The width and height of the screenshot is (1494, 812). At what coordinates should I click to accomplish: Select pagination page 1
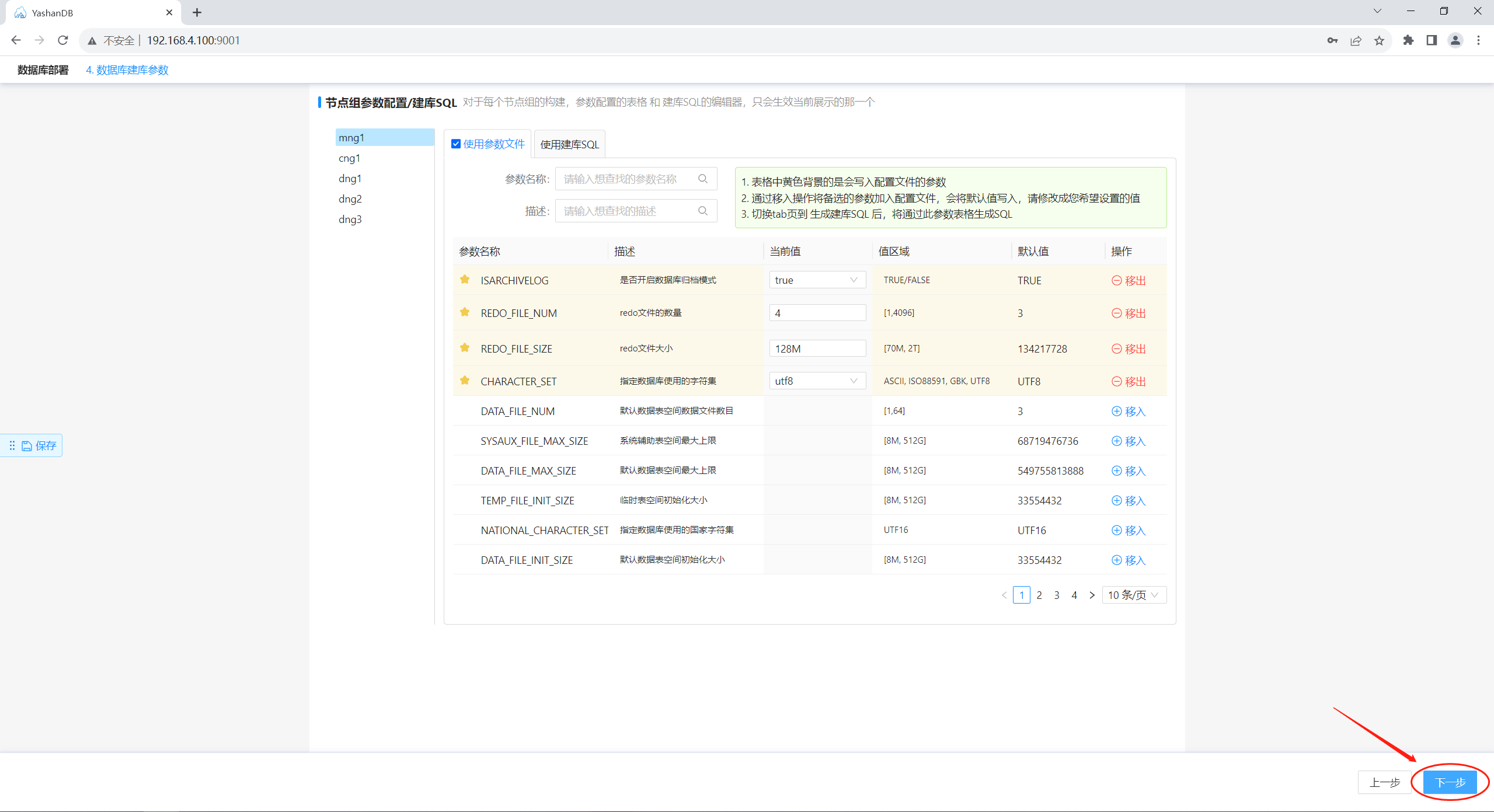(1022, 595)
